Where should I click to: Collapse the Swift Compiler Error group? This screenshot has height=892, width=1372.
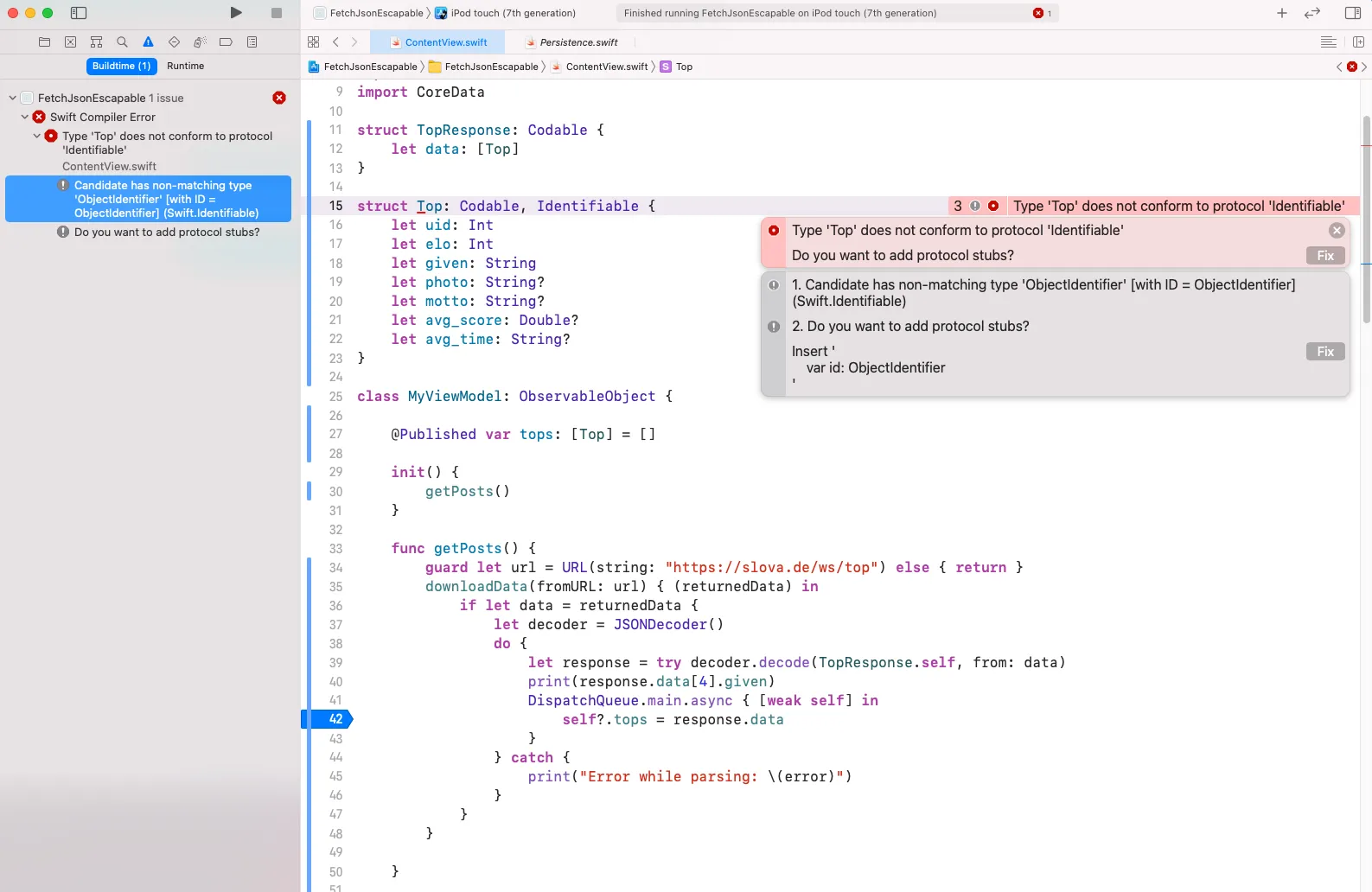click(x=24, y=117)
